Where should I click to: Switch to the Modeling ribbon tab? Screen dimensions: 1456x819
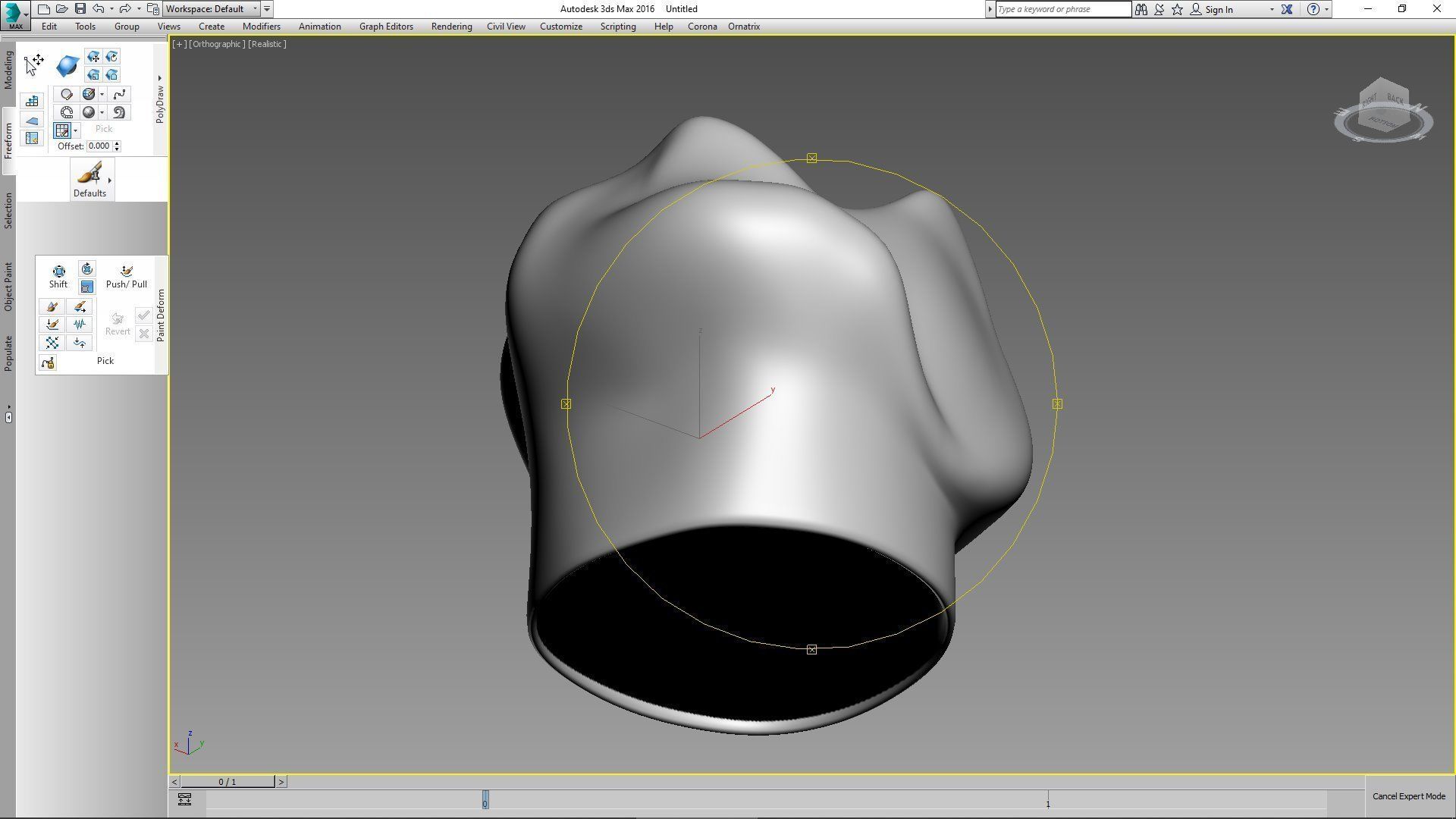(8, 71)
